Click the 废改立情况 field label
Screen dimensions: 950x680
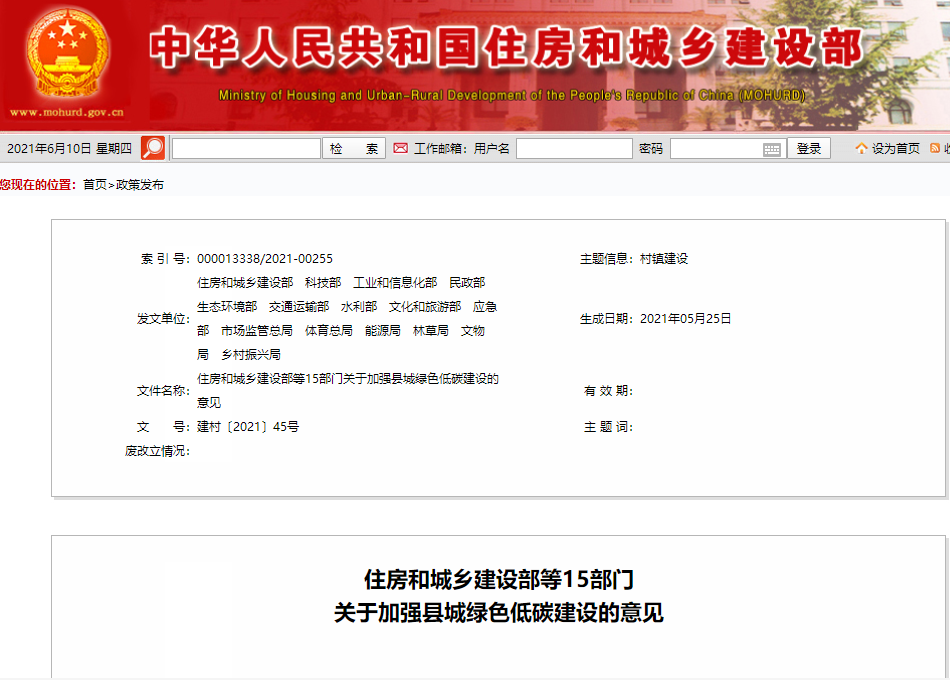tap(158, 451)
